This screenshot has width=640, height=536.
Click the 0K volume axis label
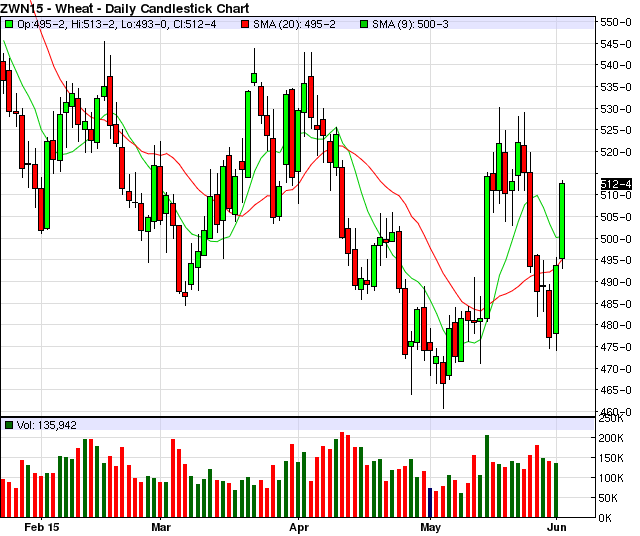pos(605,518)
